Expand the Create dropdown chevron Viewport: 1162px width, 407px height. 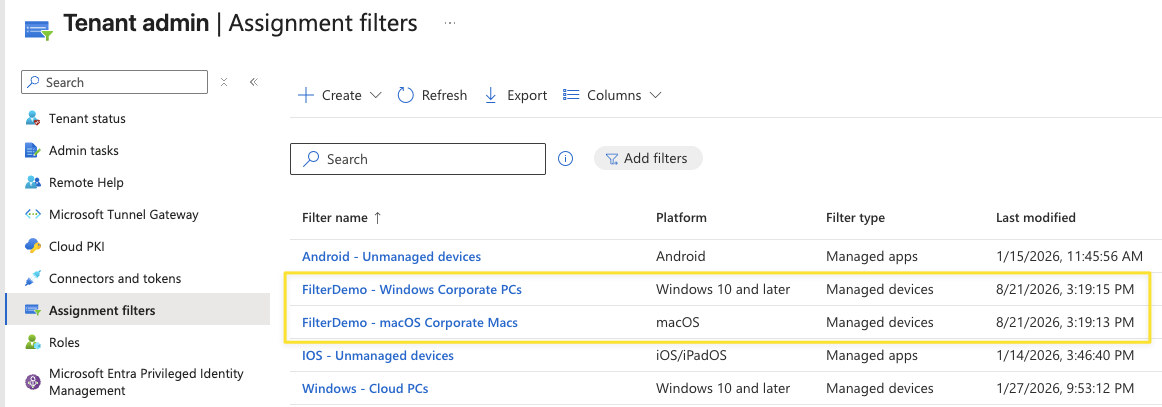(375, 96)
